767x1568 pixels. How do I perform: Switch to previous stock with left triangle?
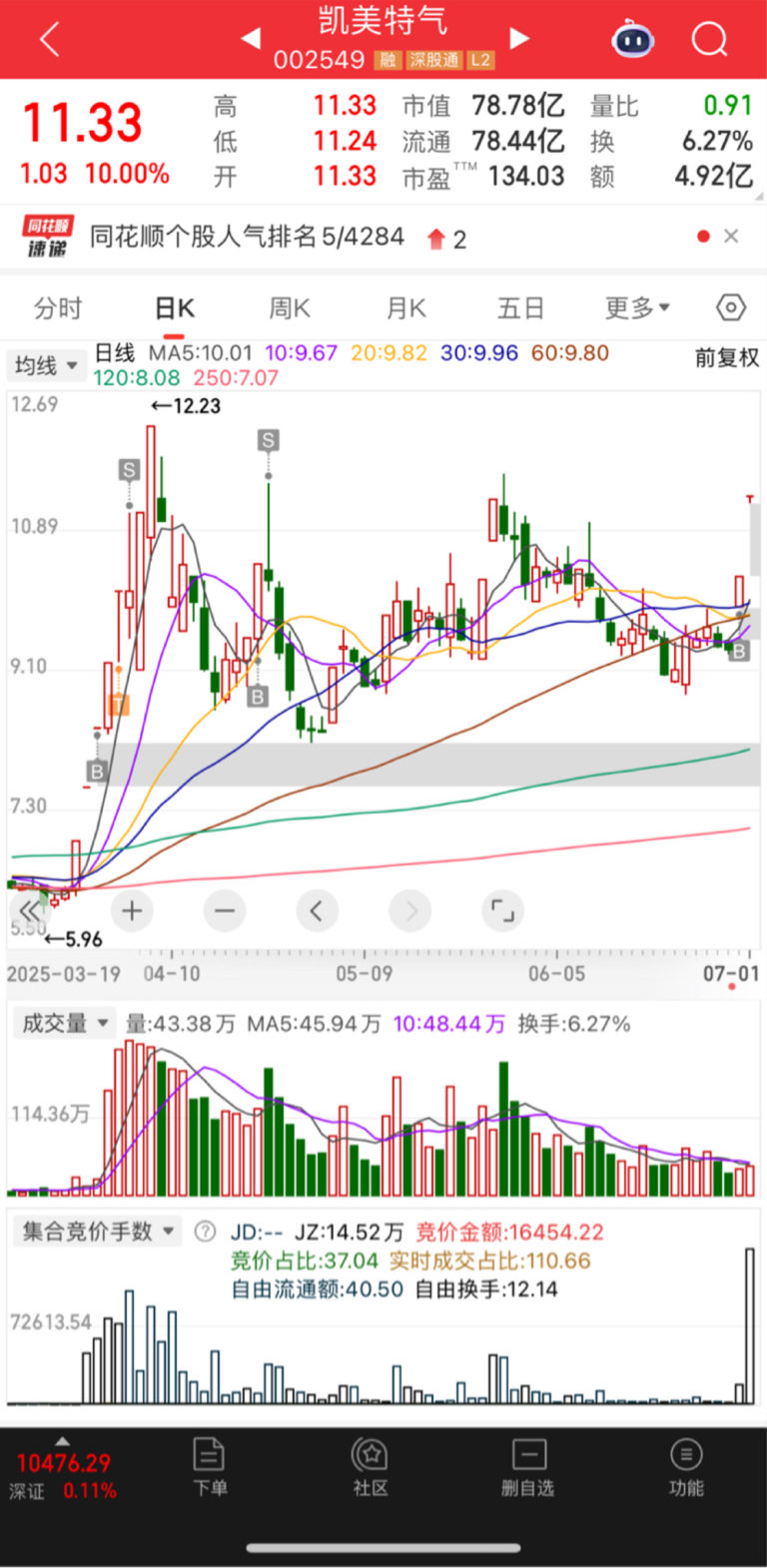coord(252,38)
